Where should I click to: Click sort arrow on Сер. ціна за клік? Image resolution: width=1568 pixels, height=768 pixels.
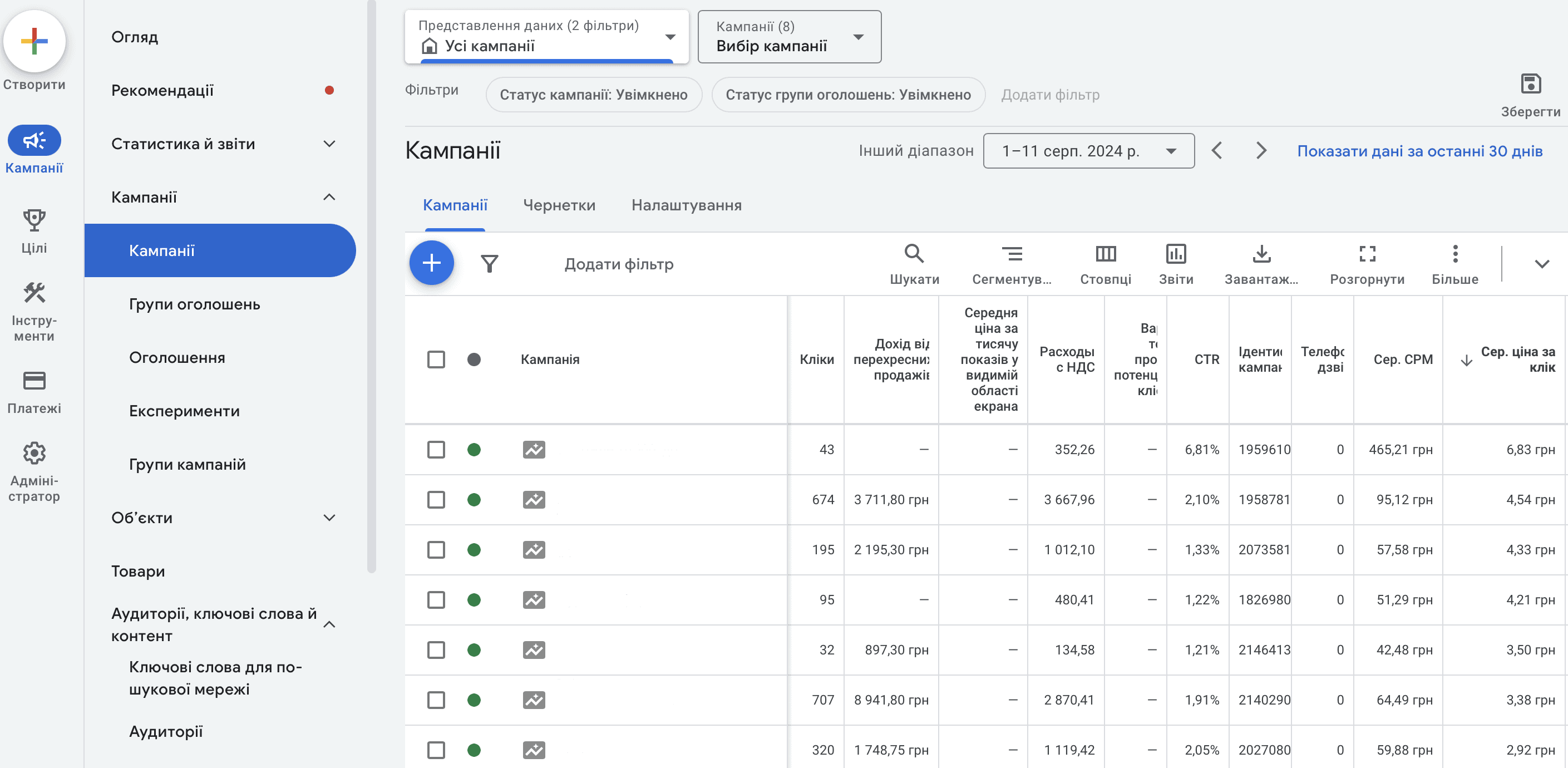pyautogui.click(x=1466, y=361)
